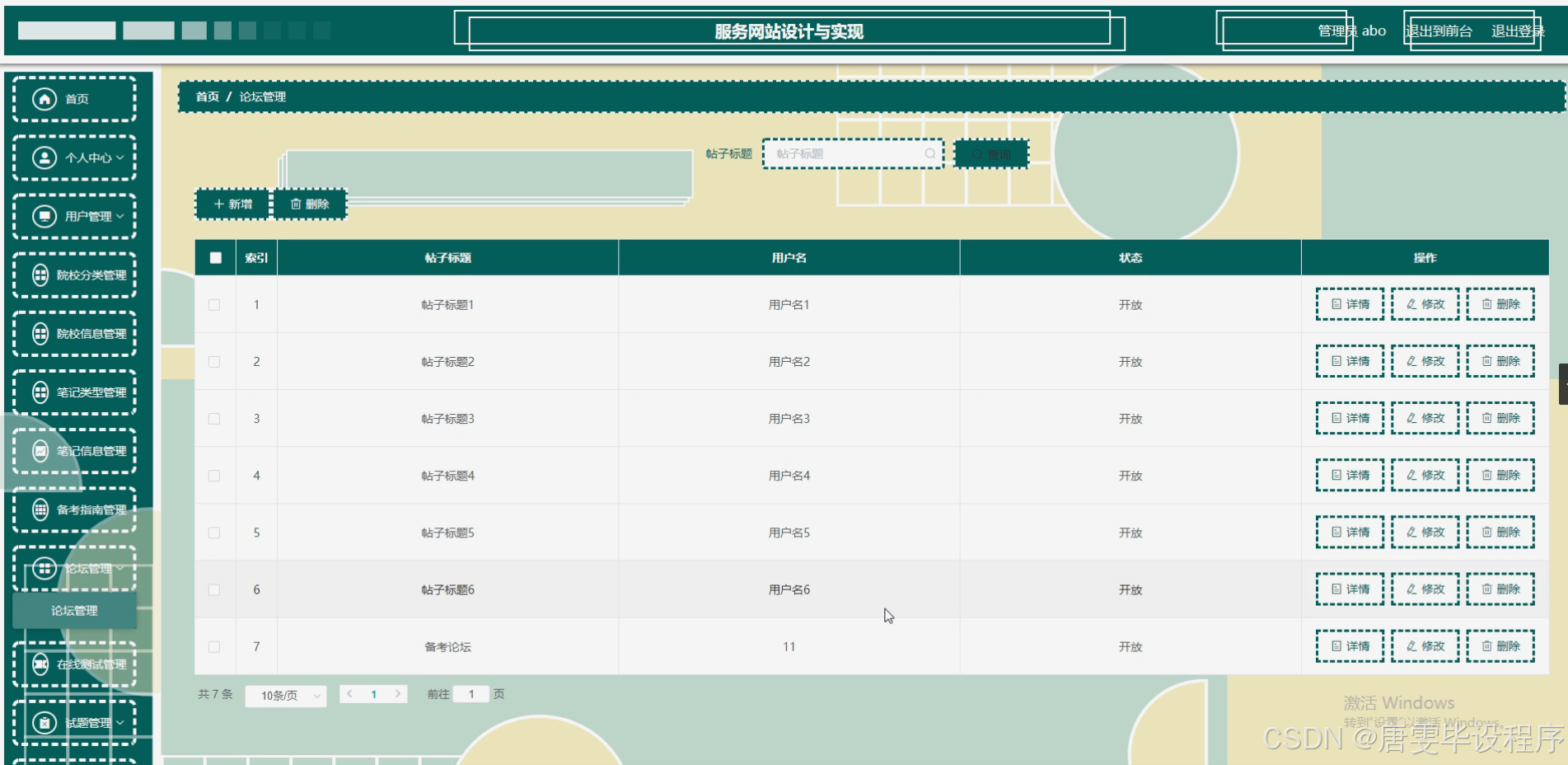1568x765 pixels.
Task: Click the 在线测试管理 sidebar icon
Action: coord(40,664)
